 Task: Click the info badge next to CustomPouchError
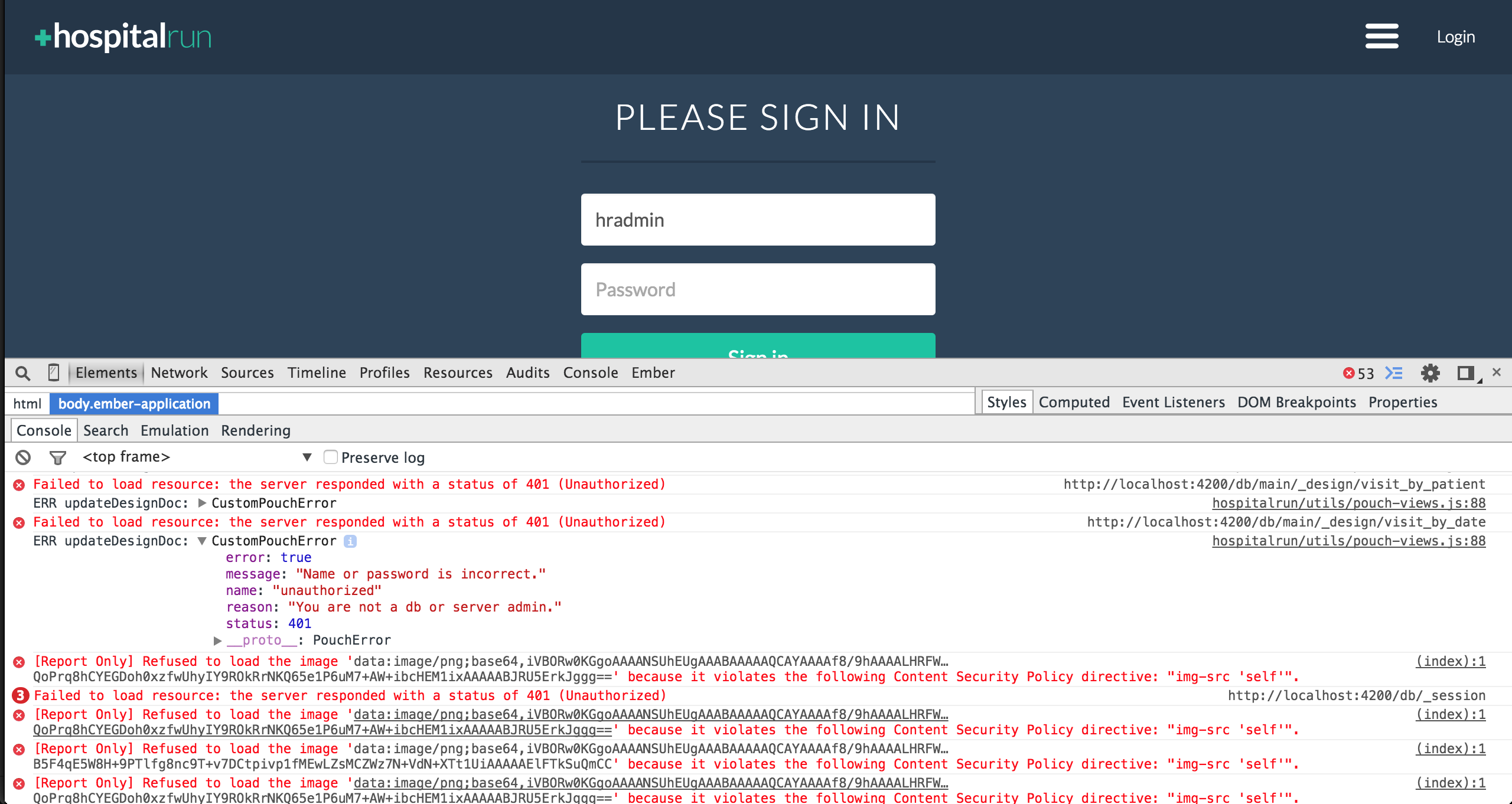click(x=350, y=541)
